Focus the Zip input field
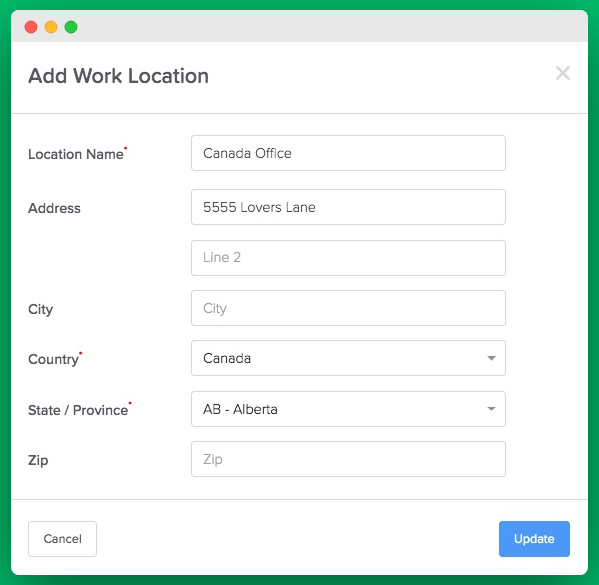 pyautogui.click(x=348, y=459)
